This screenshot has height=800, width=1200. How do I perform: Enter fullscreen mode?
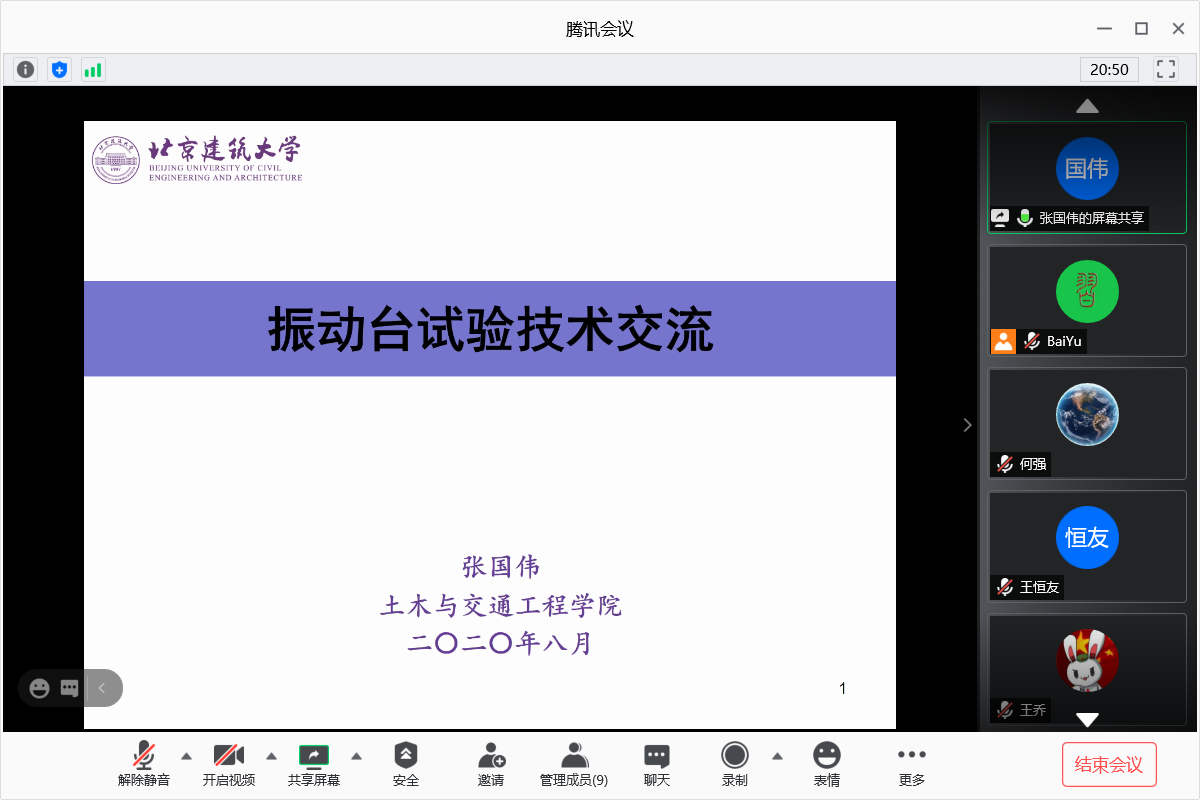(1165, 69)
